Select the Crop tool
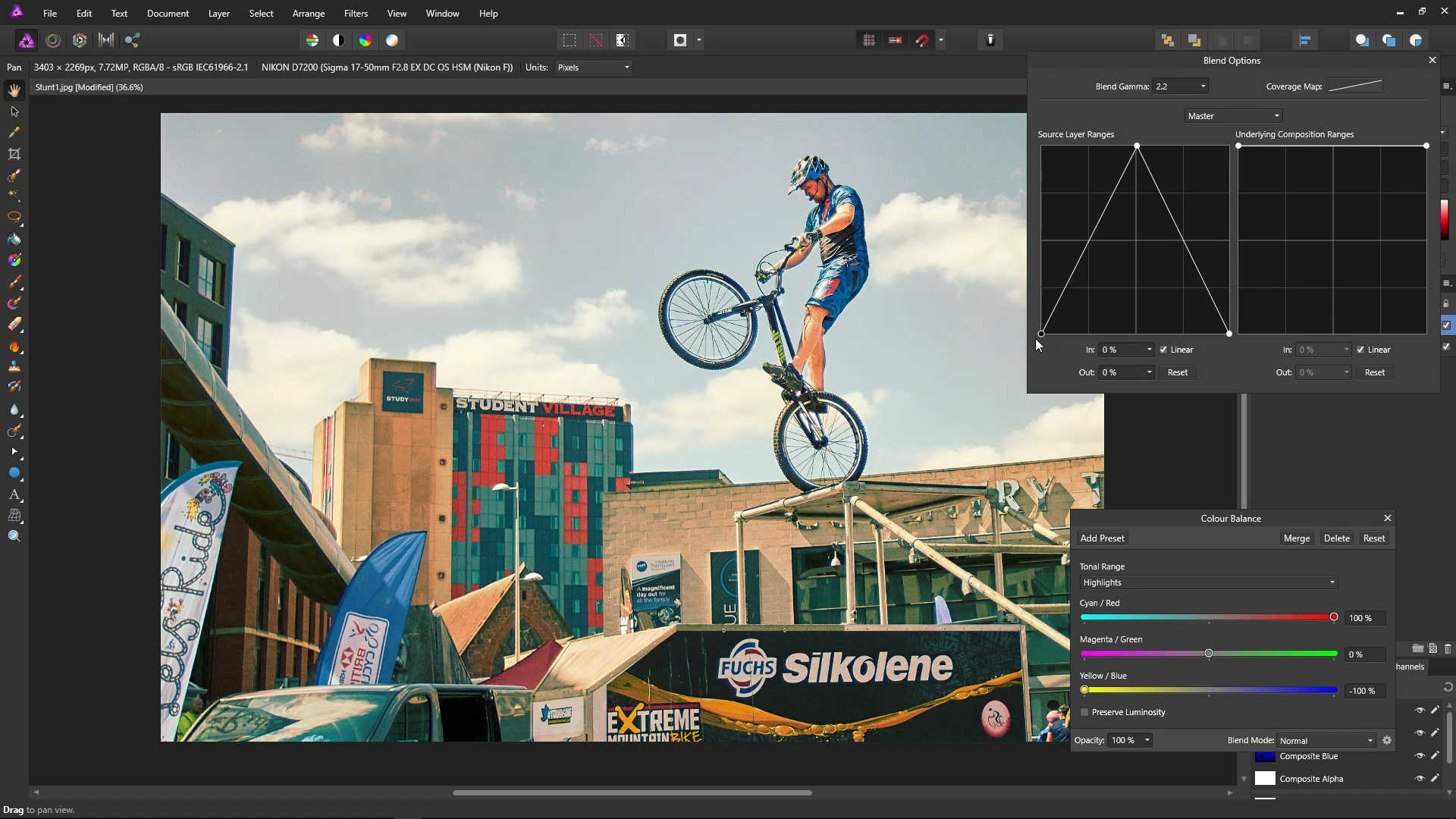 (x=14, y=154)
